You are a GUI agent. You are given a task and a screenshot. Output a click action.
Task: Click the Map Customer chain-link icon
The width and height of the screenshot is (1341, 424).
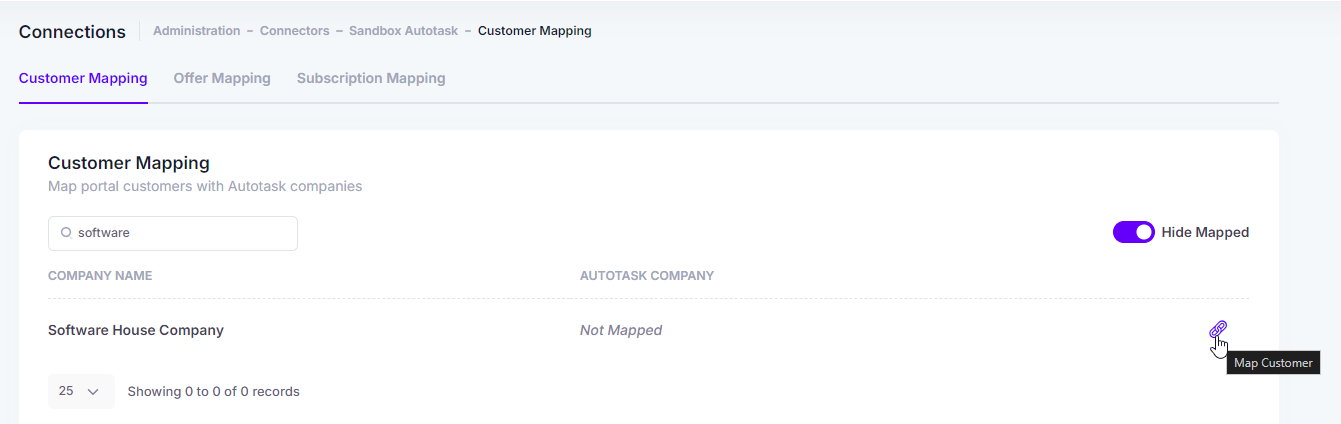[1218, 330]
